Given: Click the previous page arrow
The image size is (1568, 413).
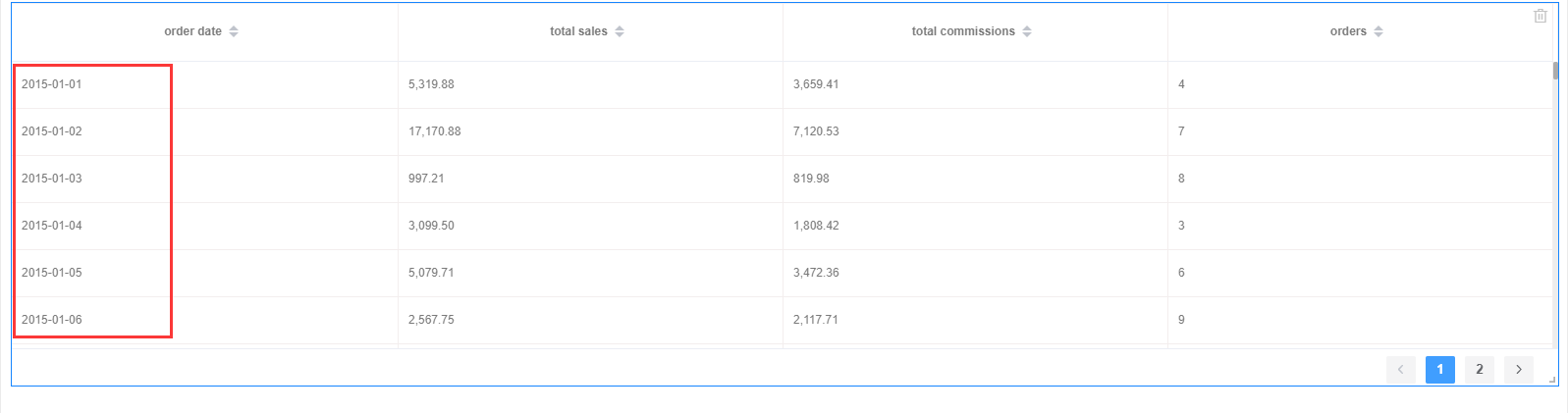Looking at the screenshot, I should click(1401, 369).
